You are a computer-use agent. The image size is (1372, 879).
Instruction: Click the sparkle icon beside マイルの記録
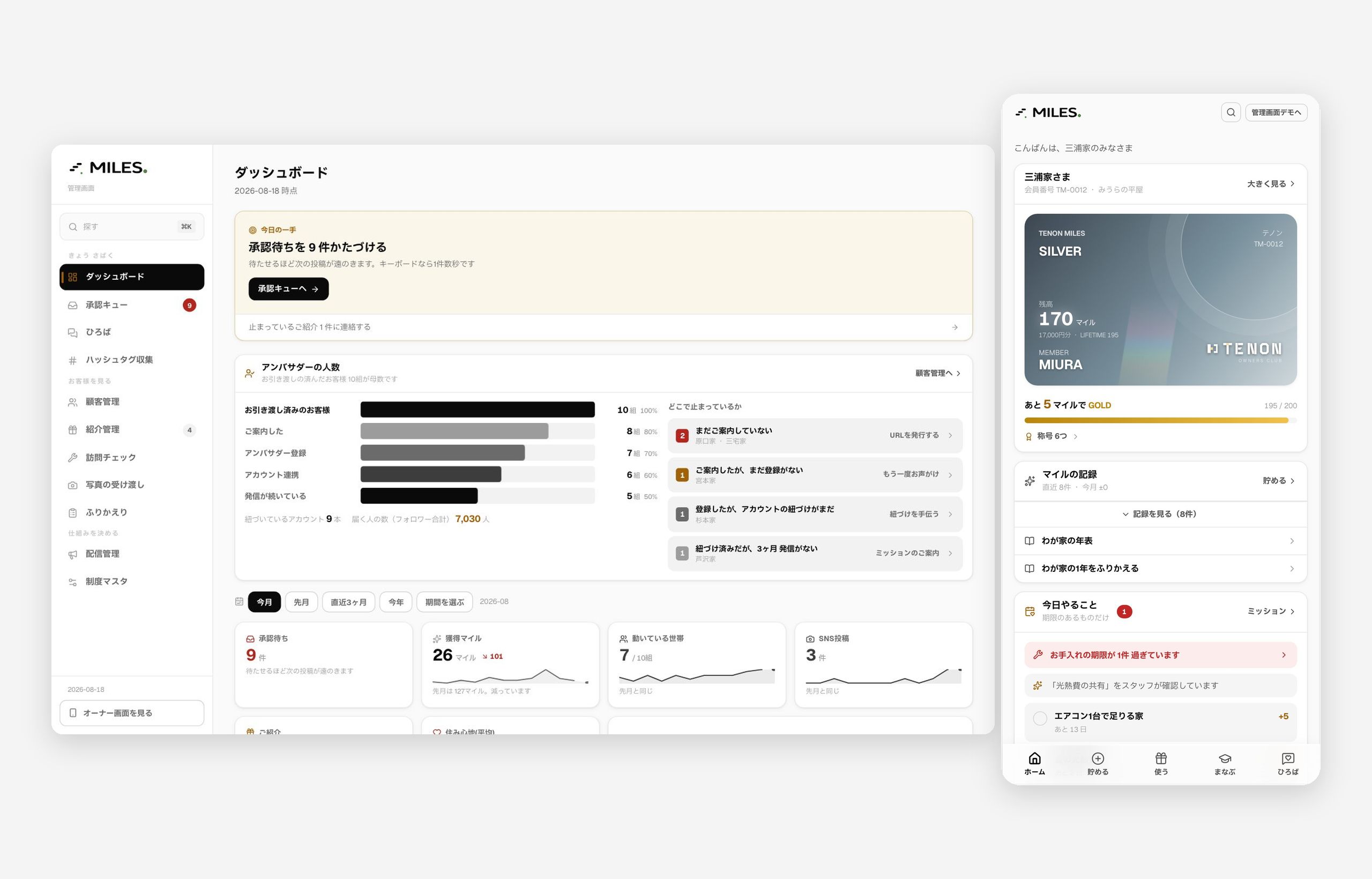coord(1030,481)
